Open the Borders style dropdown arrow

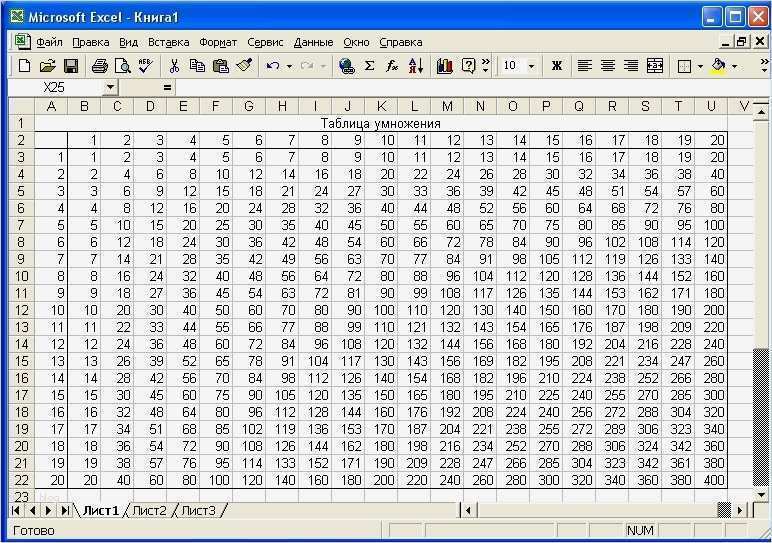coord(700,66)
